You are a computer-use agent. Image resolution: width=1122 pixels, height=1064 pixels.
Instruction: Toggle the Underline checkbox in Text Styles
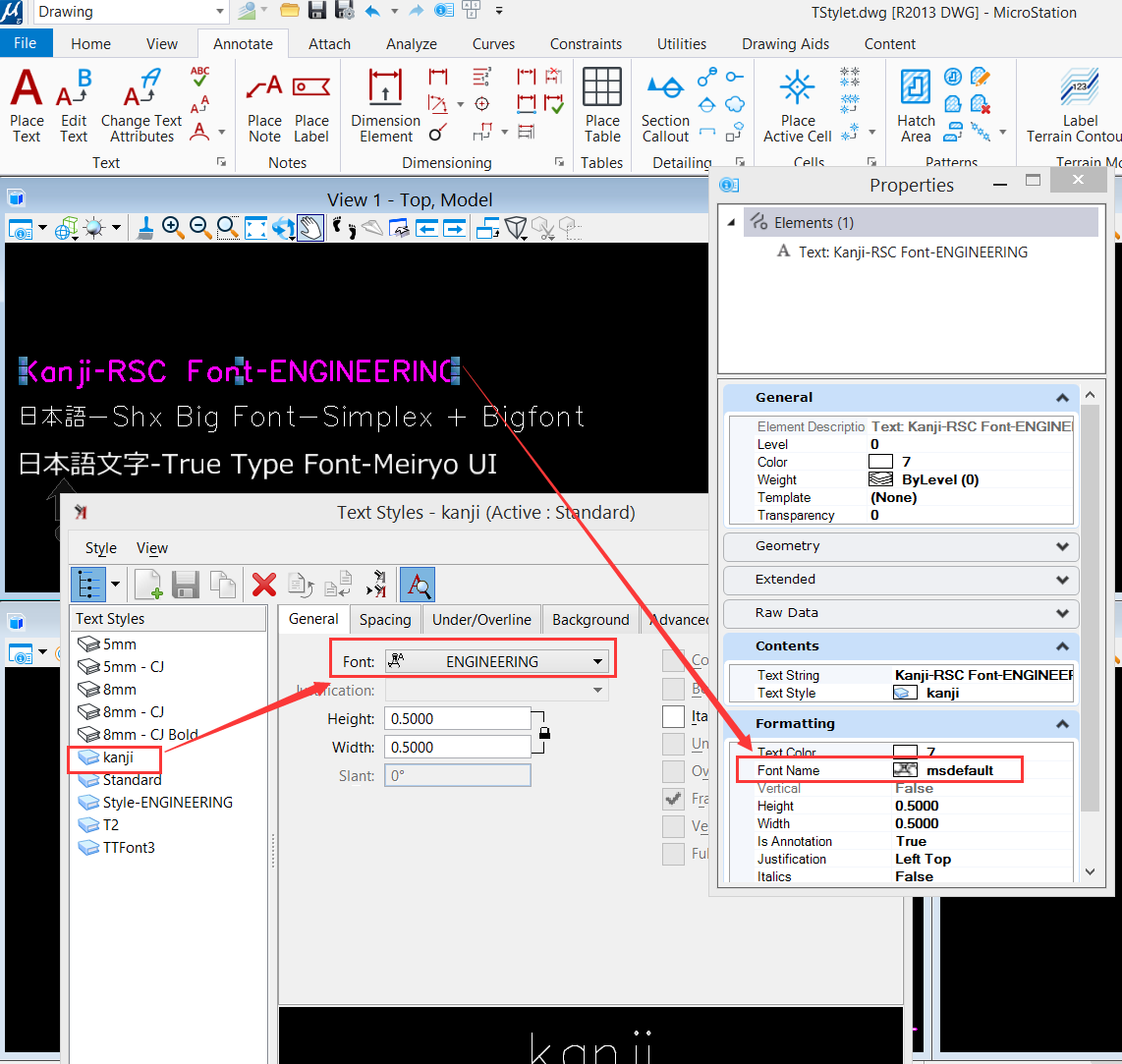click(673, 744)
